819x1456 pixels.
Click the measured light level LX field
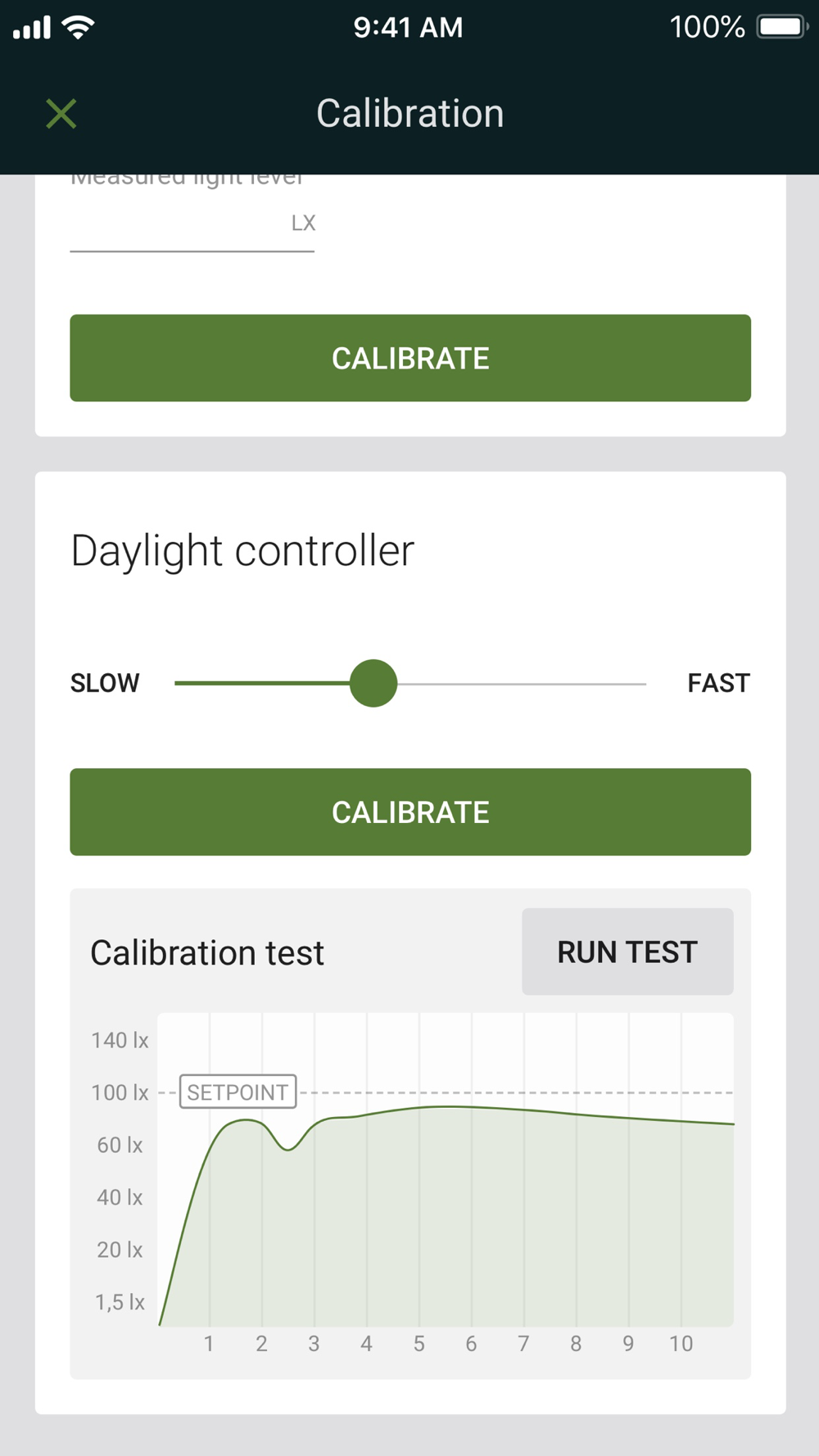pyautogui.click(x=180, y=224)
